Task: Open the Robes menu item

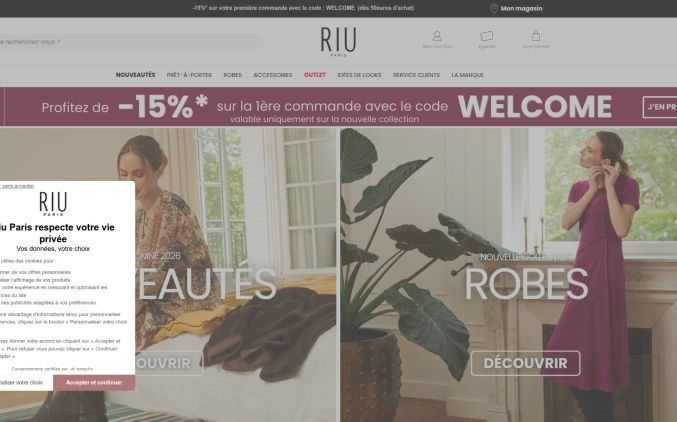Action: (x=232, y=75)
